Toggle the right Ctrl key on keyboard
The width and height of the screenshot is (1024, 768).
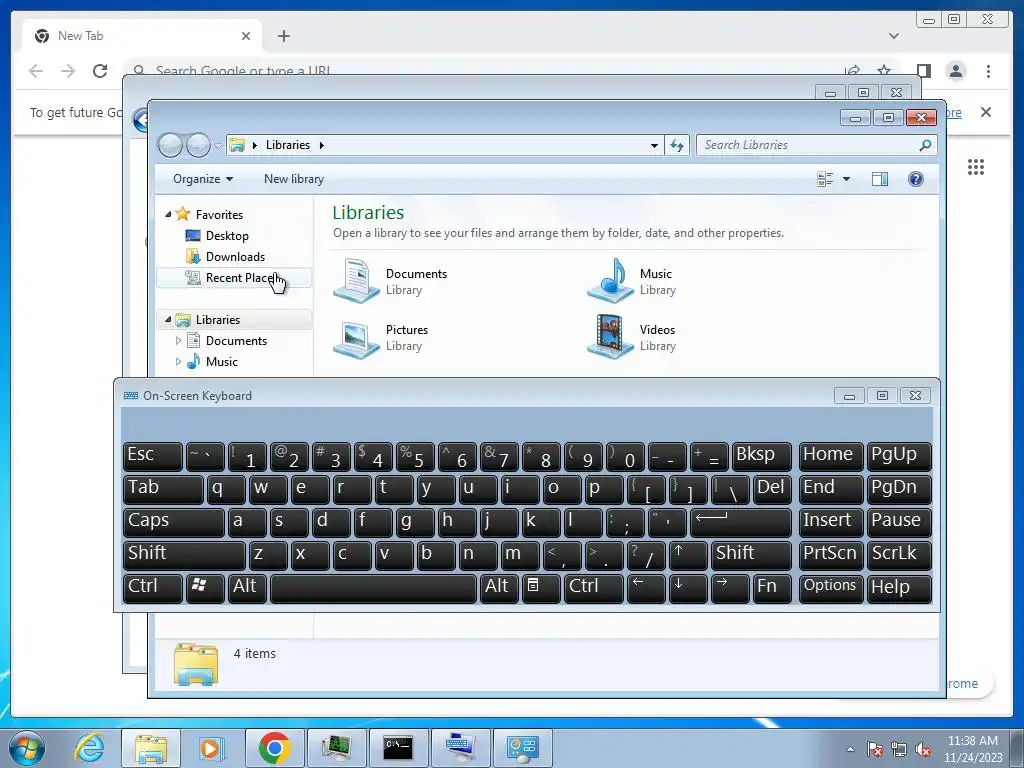594,587
